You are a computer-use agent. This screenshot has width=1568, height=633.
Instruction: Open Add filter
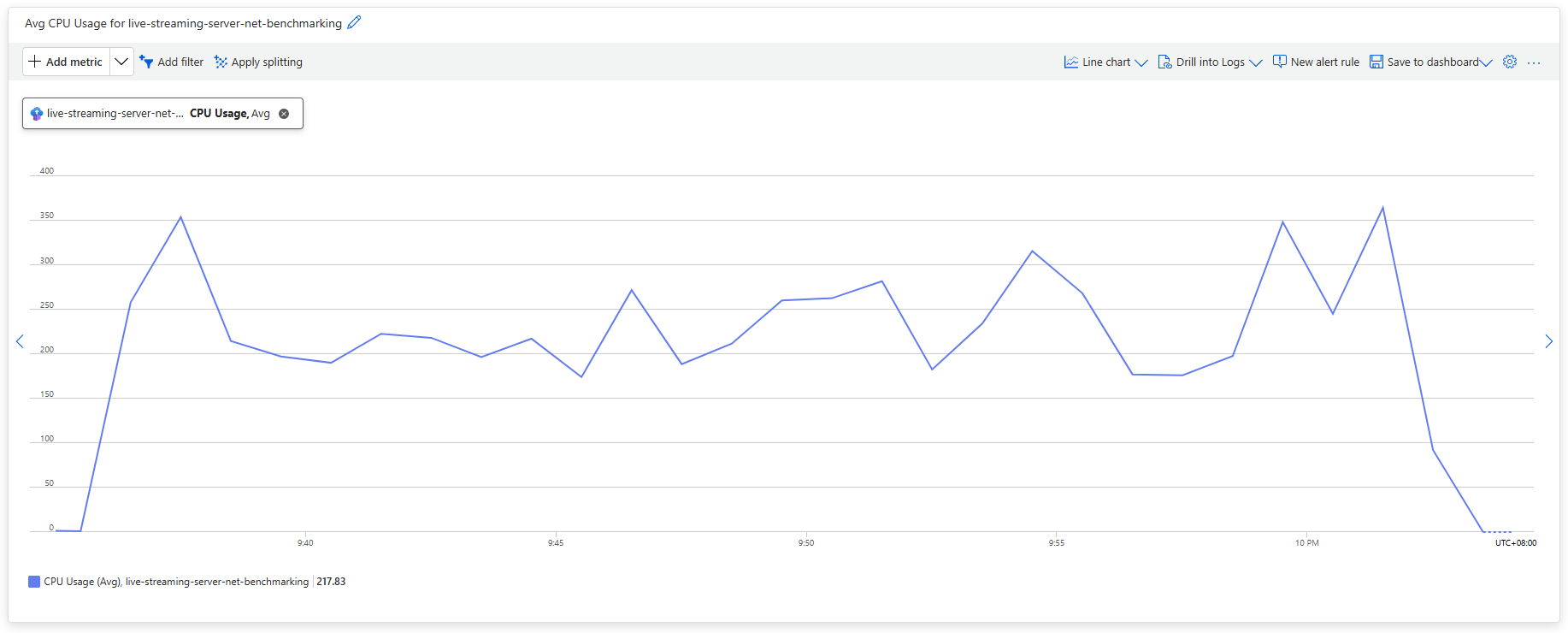172,62
